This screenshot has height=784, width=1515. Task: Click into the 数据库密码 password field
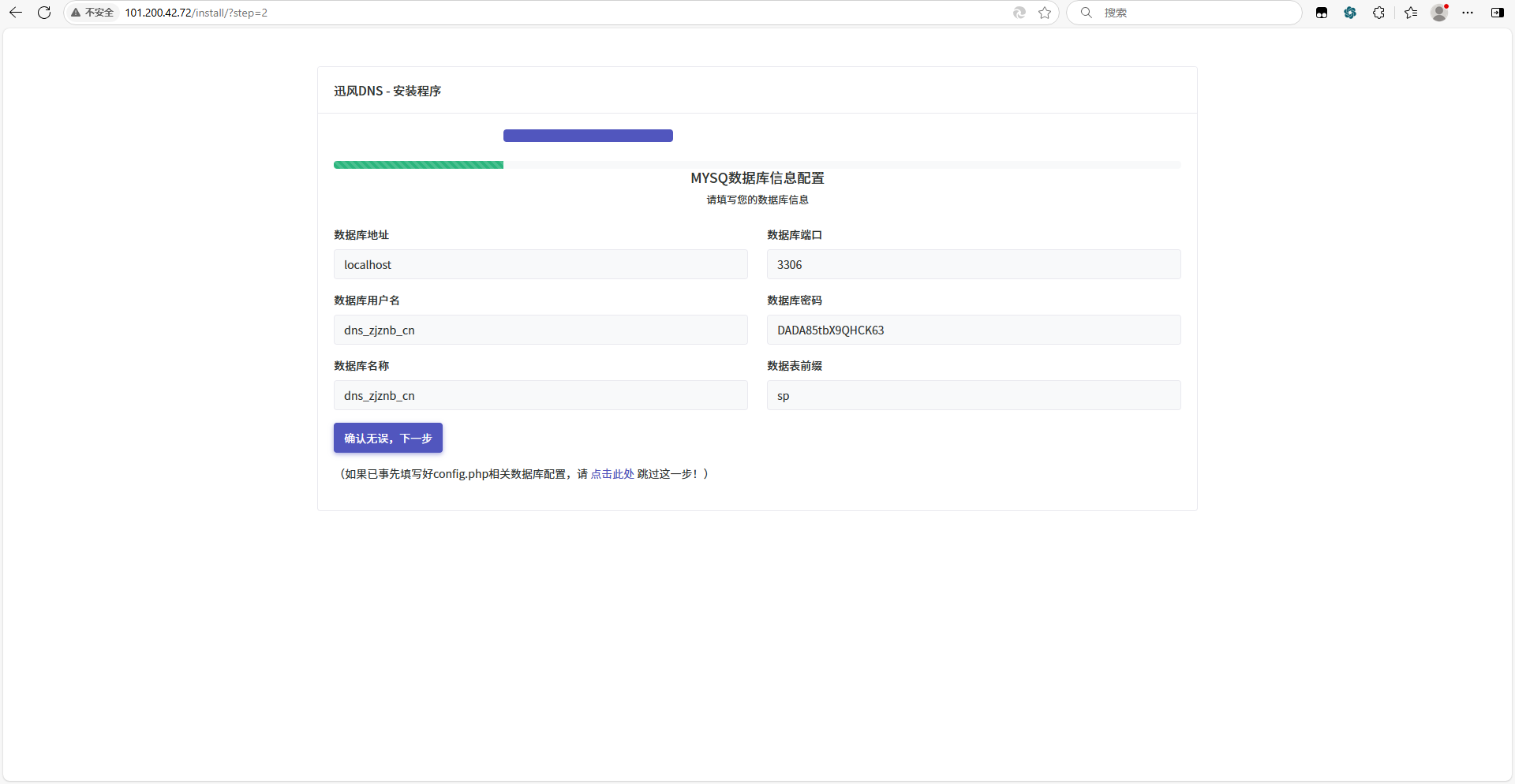[x=974, y=330]
